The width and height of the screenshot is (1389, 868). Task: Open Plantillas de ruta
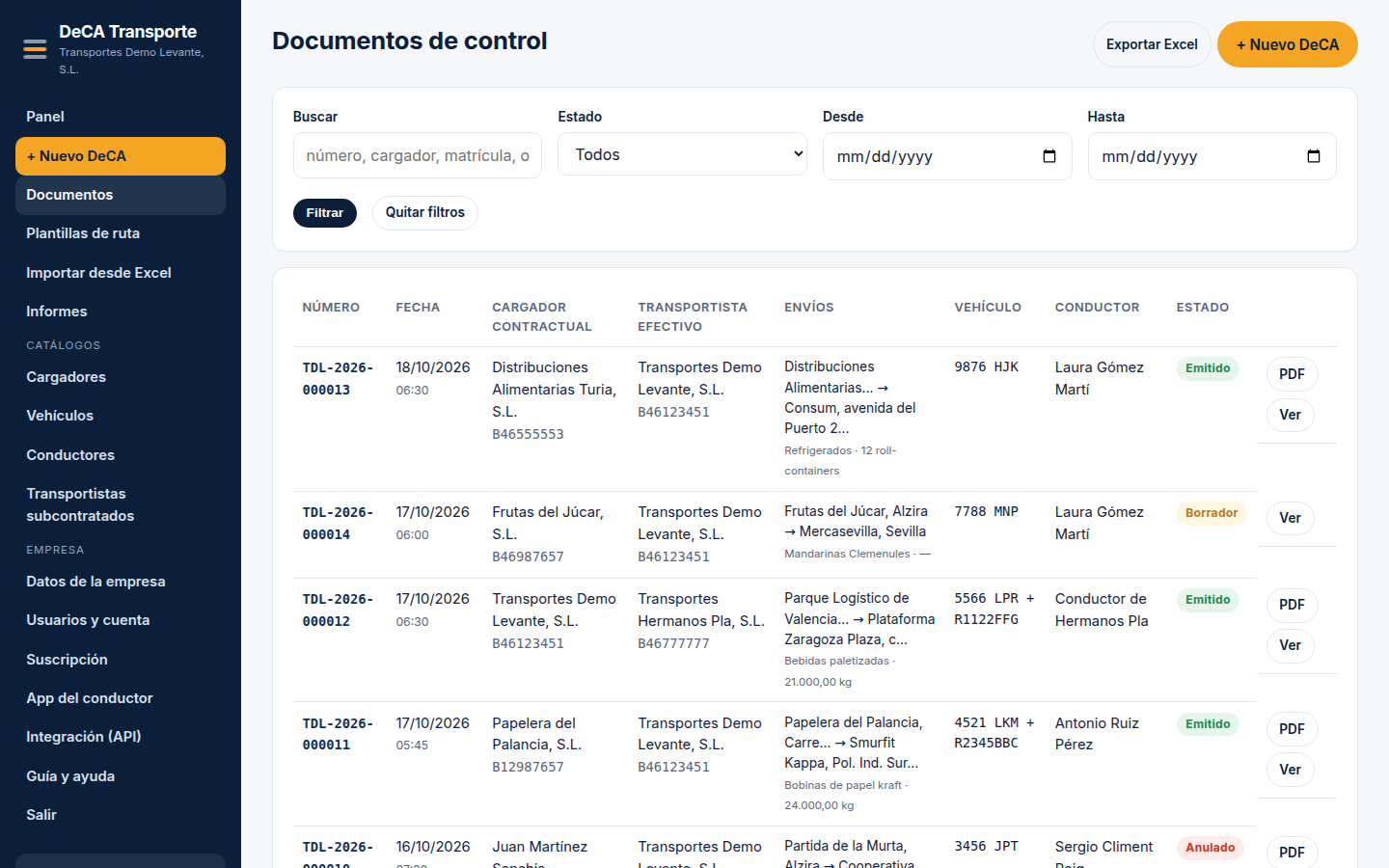(121, 233)
